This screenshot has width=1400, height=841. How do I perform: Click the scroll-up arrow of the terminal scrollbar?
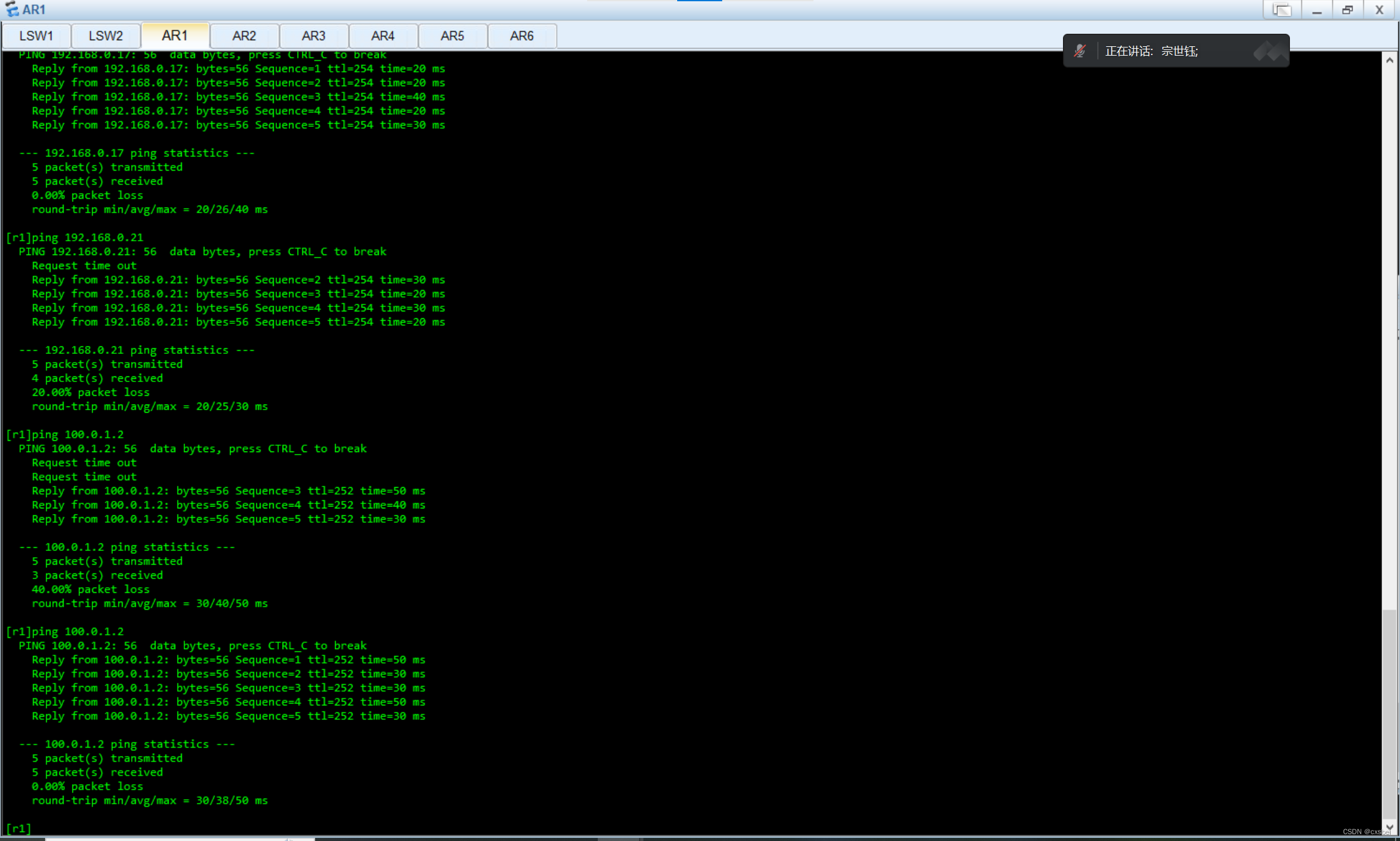tap(1389, 61)
